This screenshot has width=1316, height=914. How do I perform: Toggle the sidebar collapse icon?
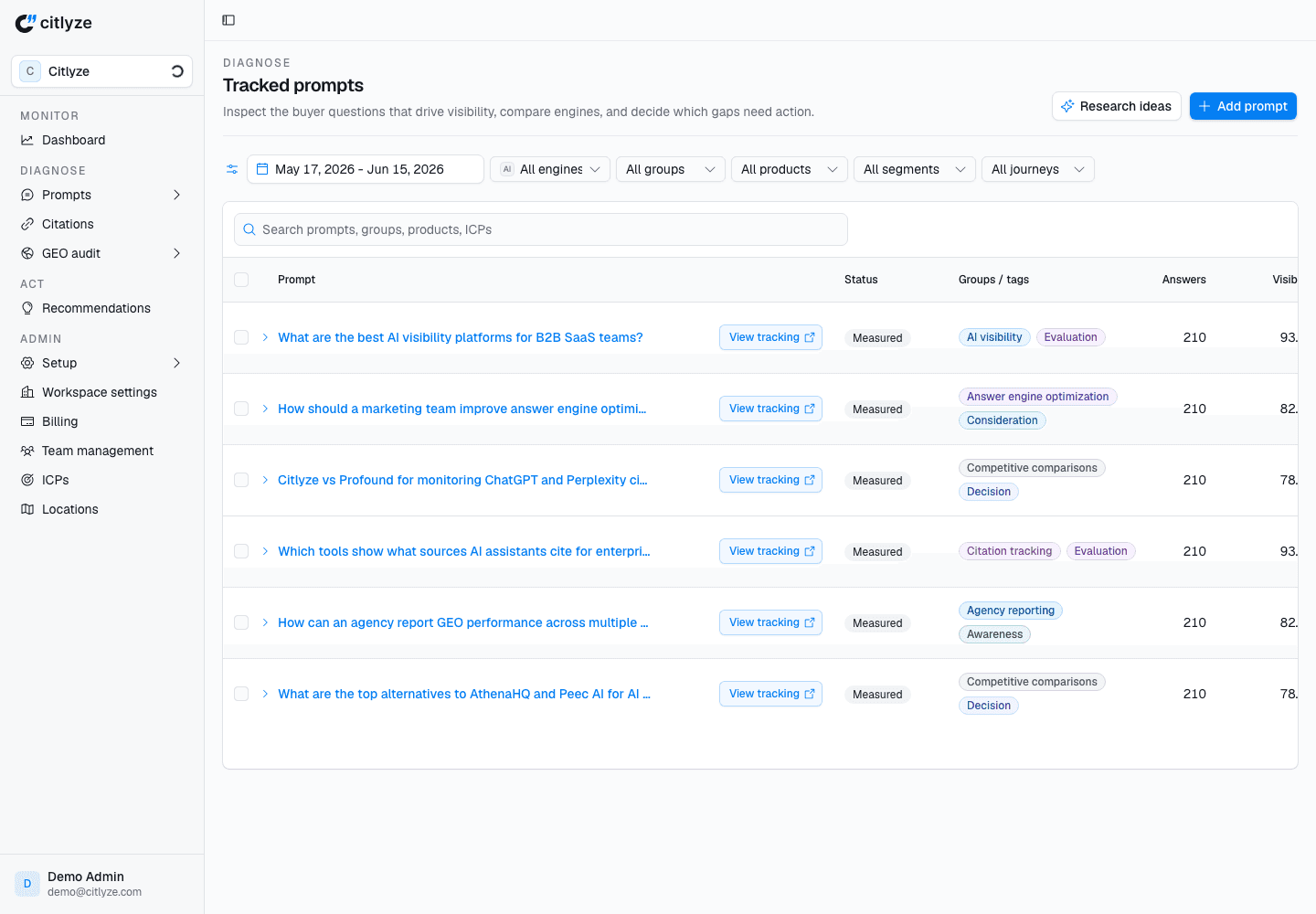click(x=228, y=20)
